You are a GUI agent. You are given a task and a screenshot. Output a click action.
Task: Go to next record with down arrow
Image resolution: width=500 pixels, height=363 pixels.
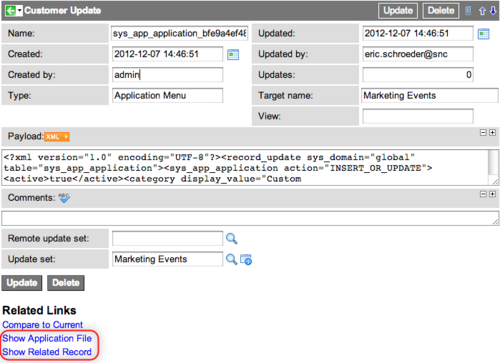[493, 11]
